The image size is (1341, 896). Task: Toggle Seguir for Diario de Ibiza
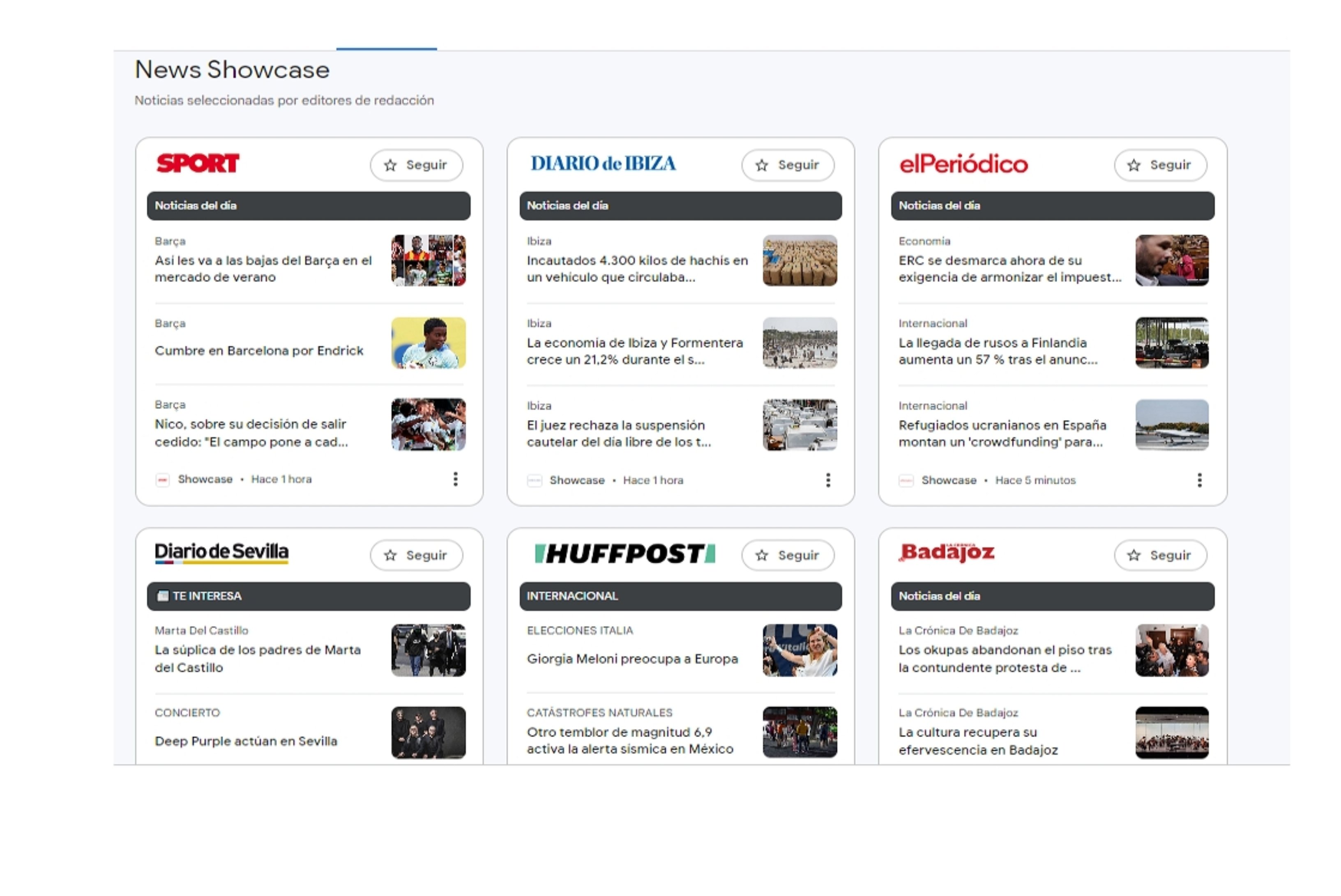point(788,165)
